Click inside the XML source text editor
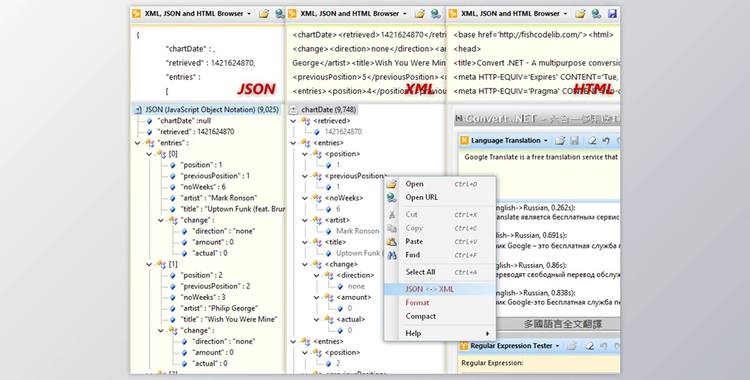This screenshot has width=750, height=380. coord(366,63)
